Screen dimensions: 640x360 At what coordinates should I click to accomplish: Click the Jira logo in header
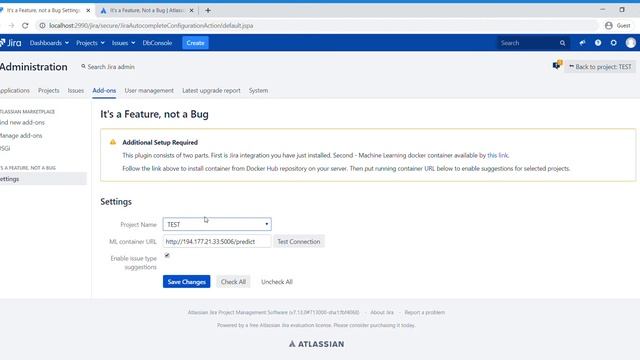pyautogui.click(x=11, y=43)
